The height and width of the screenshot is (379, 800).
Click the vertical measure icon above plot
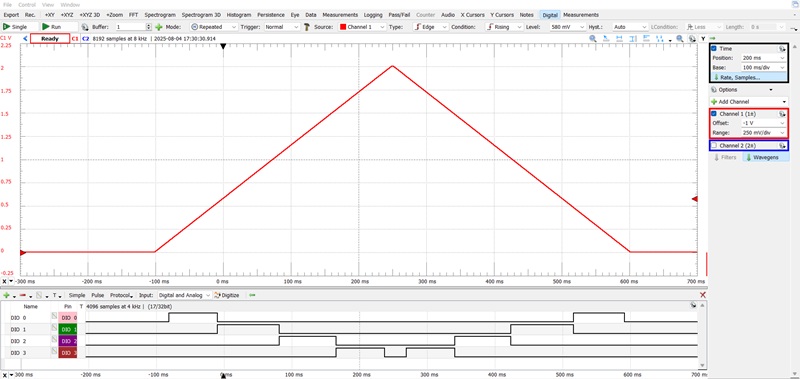(x=633, y=38)
